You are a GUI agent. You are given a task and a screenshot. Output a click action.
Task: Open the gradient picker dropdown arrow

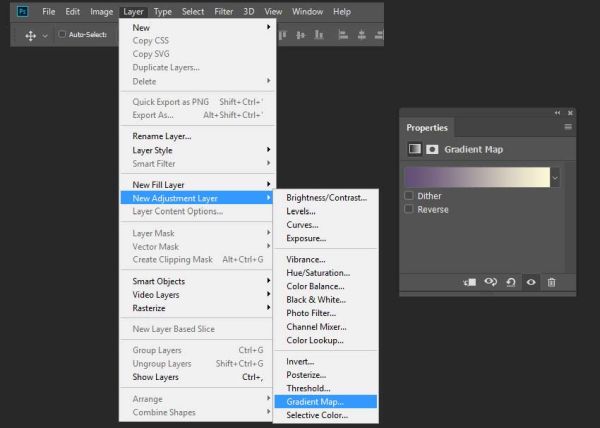(x=555, y=178)
